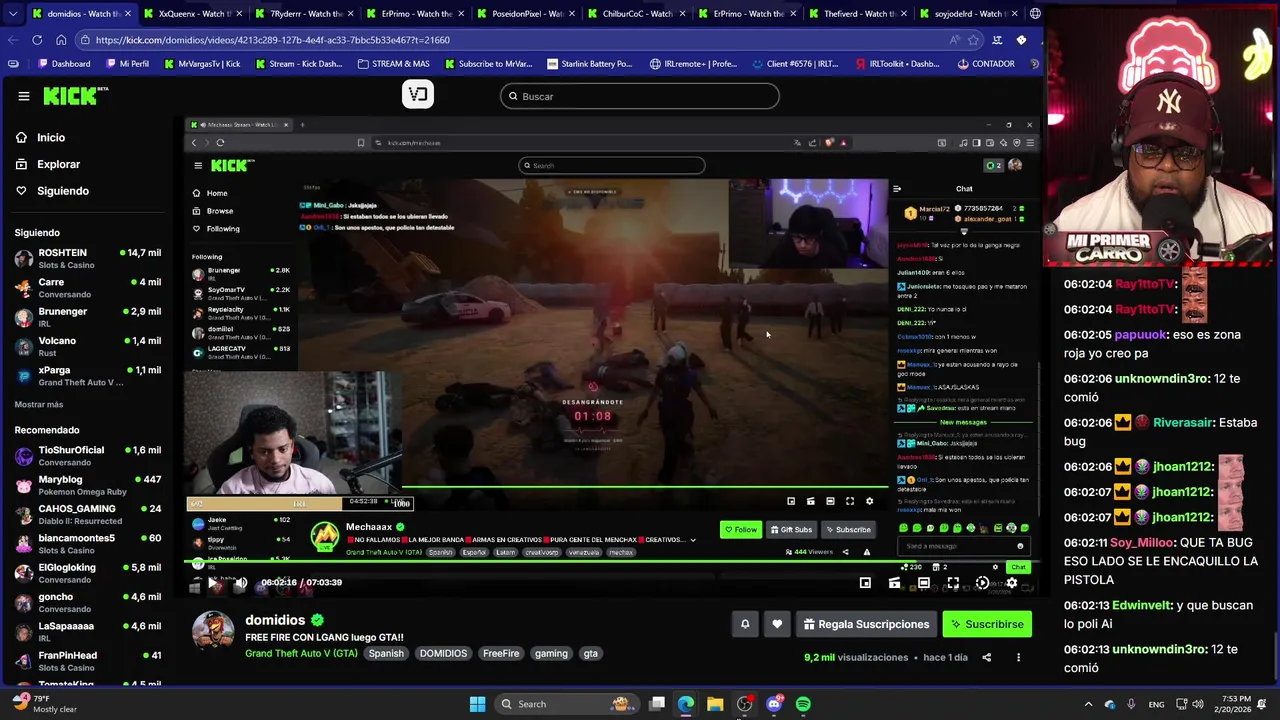The width and height of the screenshot is (1280, 720).
Task: Open the tab search dropdown arrow
Action: tap(12, 14)
